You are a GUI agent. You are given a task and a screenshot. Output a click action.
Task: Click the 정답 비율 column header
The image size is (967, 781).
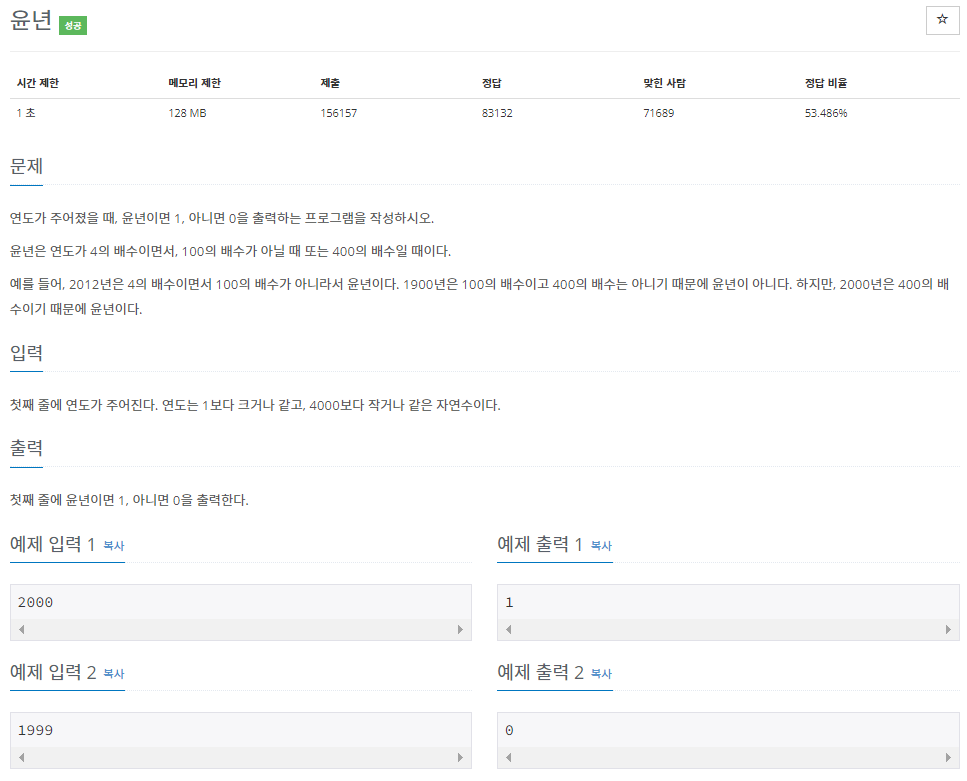point(826,83)
